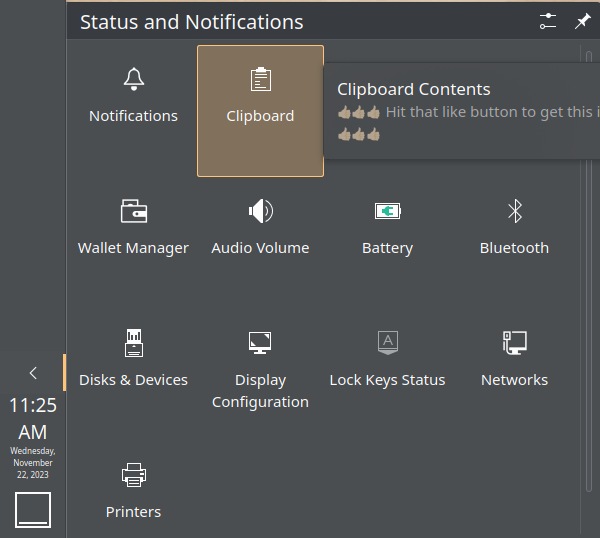Click the Disks & Devices label

134,380
